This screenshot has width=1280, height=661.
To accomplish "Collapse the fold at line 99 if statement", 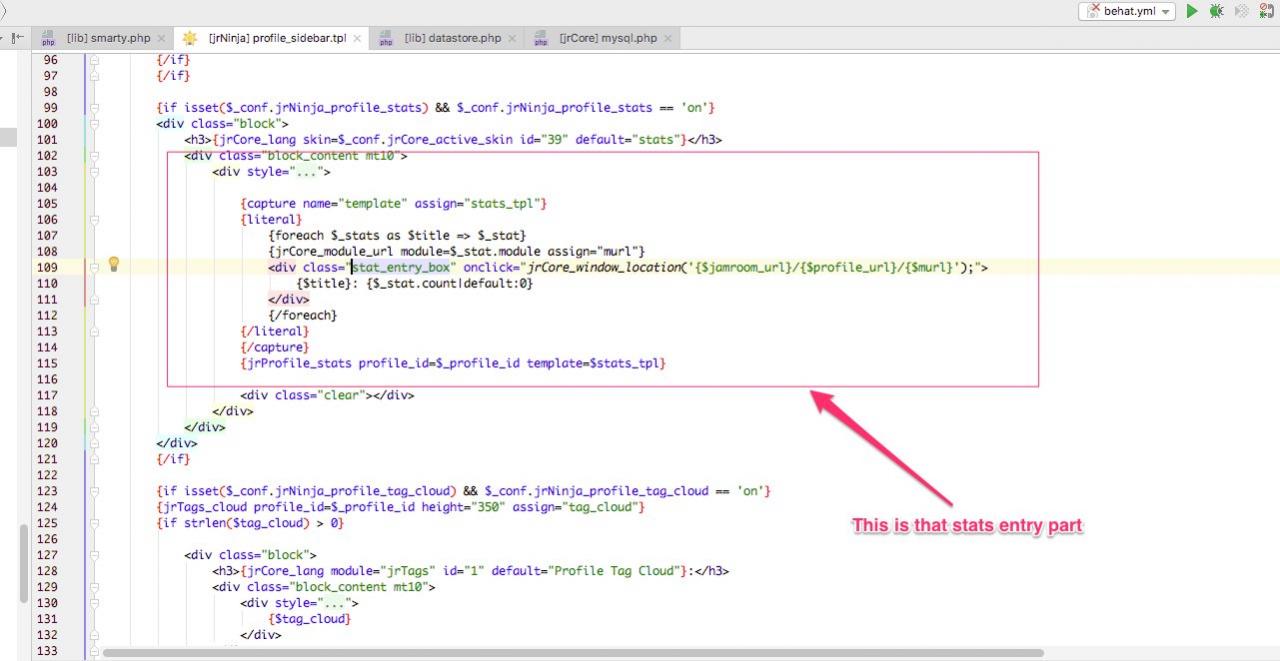I will point(95,108).
